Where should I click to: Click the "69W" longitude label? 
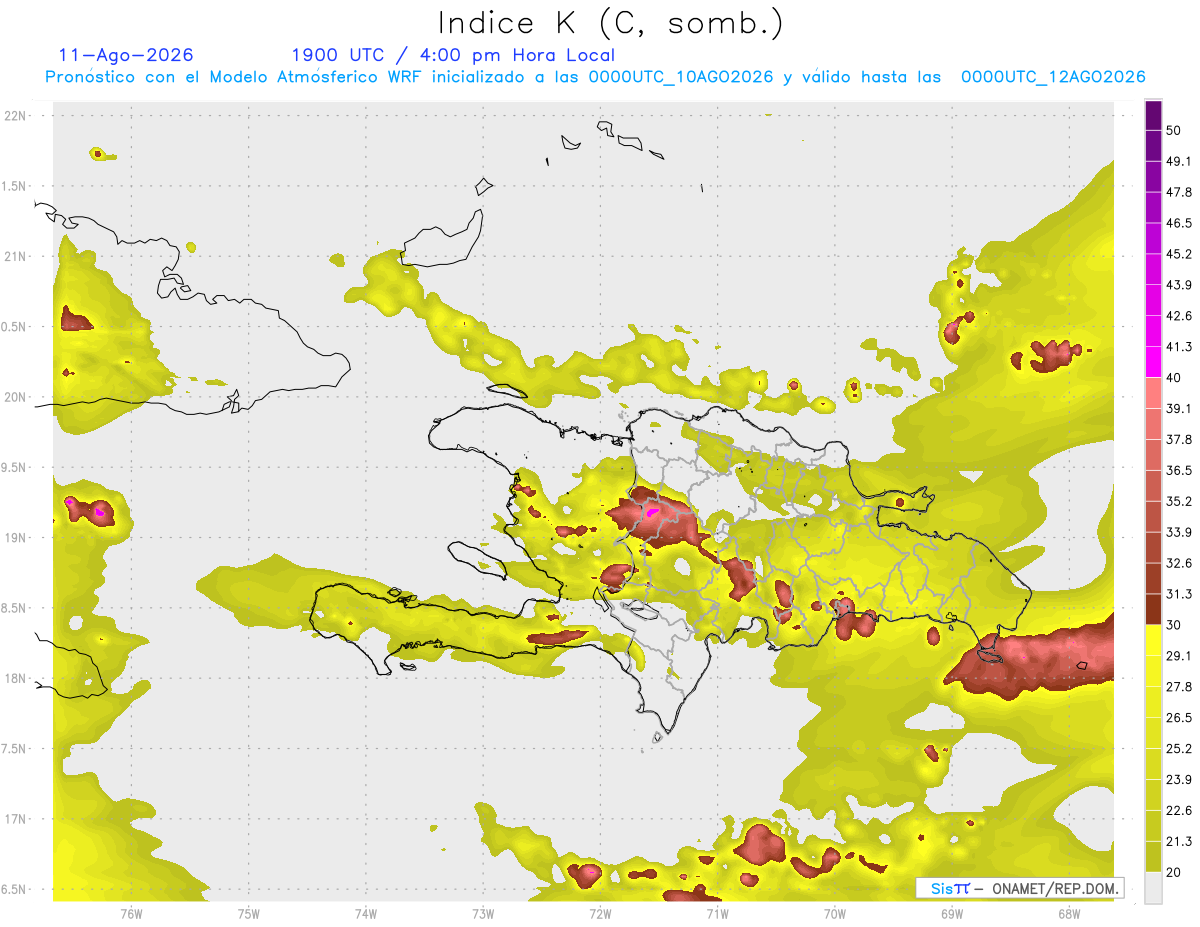952,913
